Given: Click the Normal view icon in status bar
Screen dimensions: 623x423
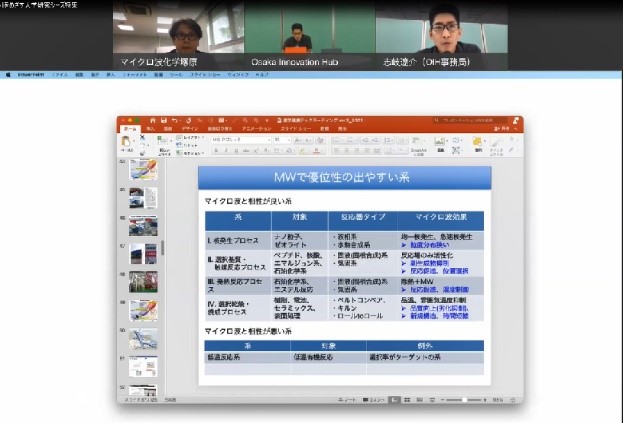Looking at the screenshot, I should [x=396, y=399].
